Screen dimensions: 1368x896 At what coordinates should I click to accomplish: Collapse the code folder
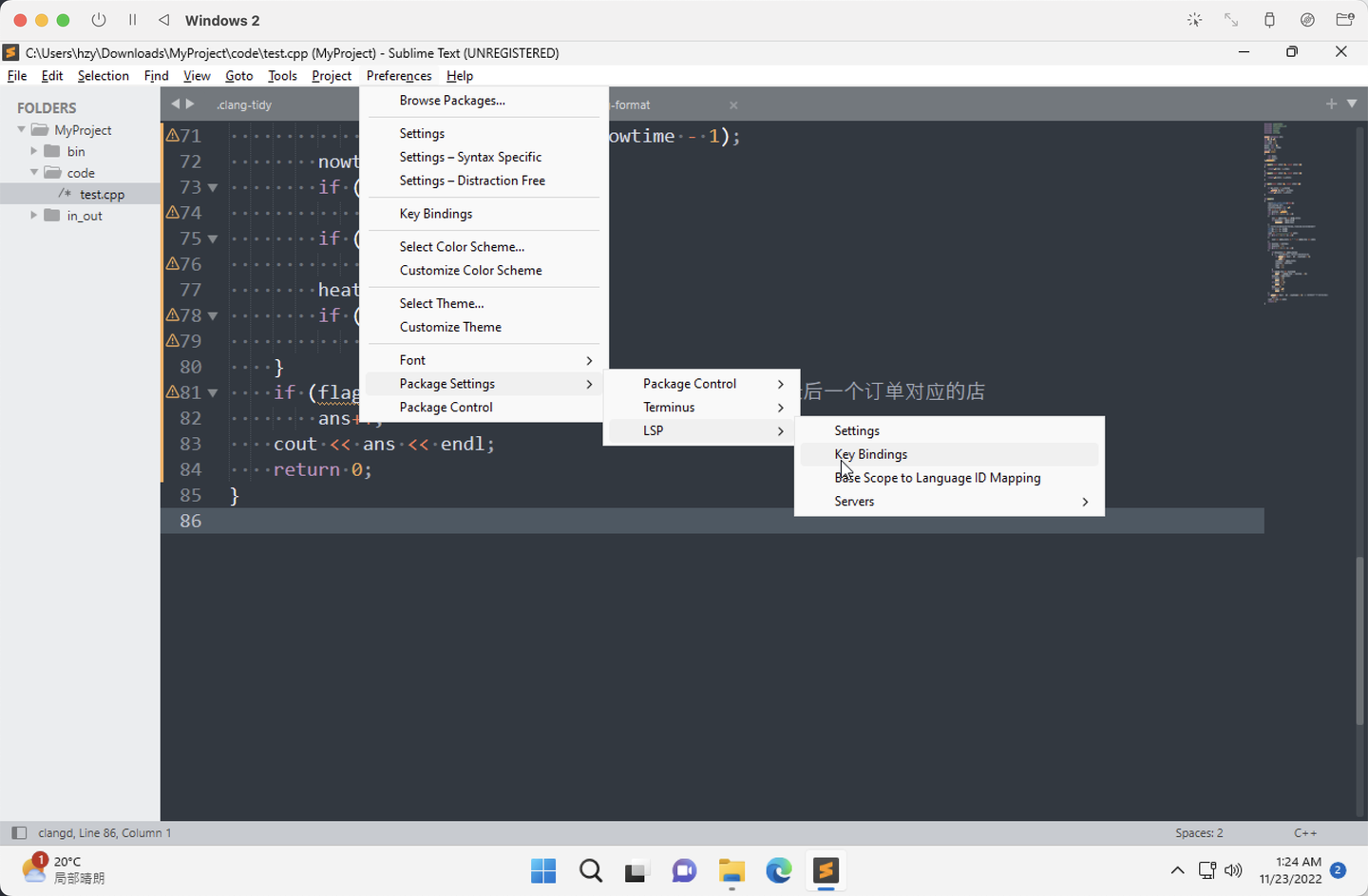point(34,172)
